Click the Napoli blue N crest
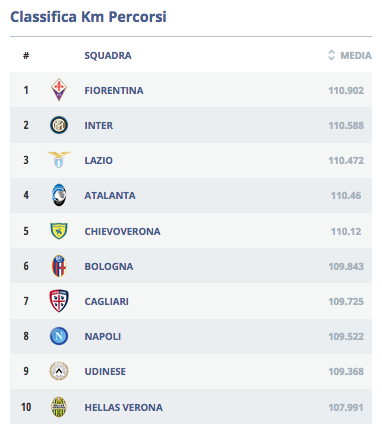This screenshot has height=435, width=382. point(59,336)
